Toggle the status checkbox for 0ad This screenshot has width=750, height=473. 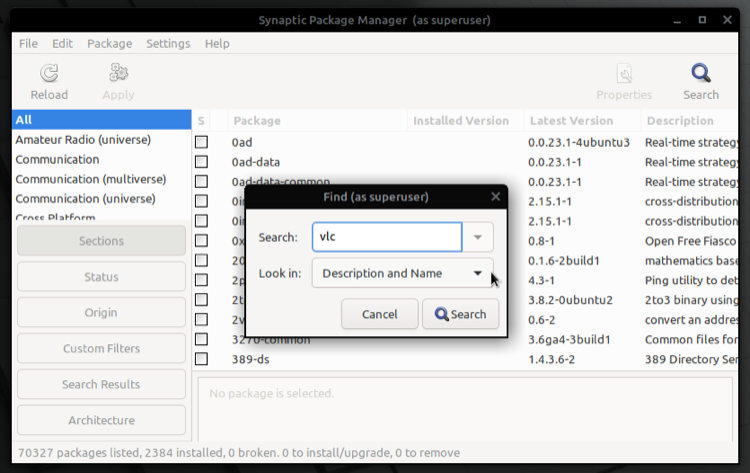pyautogui.click(x=201, y=142)
